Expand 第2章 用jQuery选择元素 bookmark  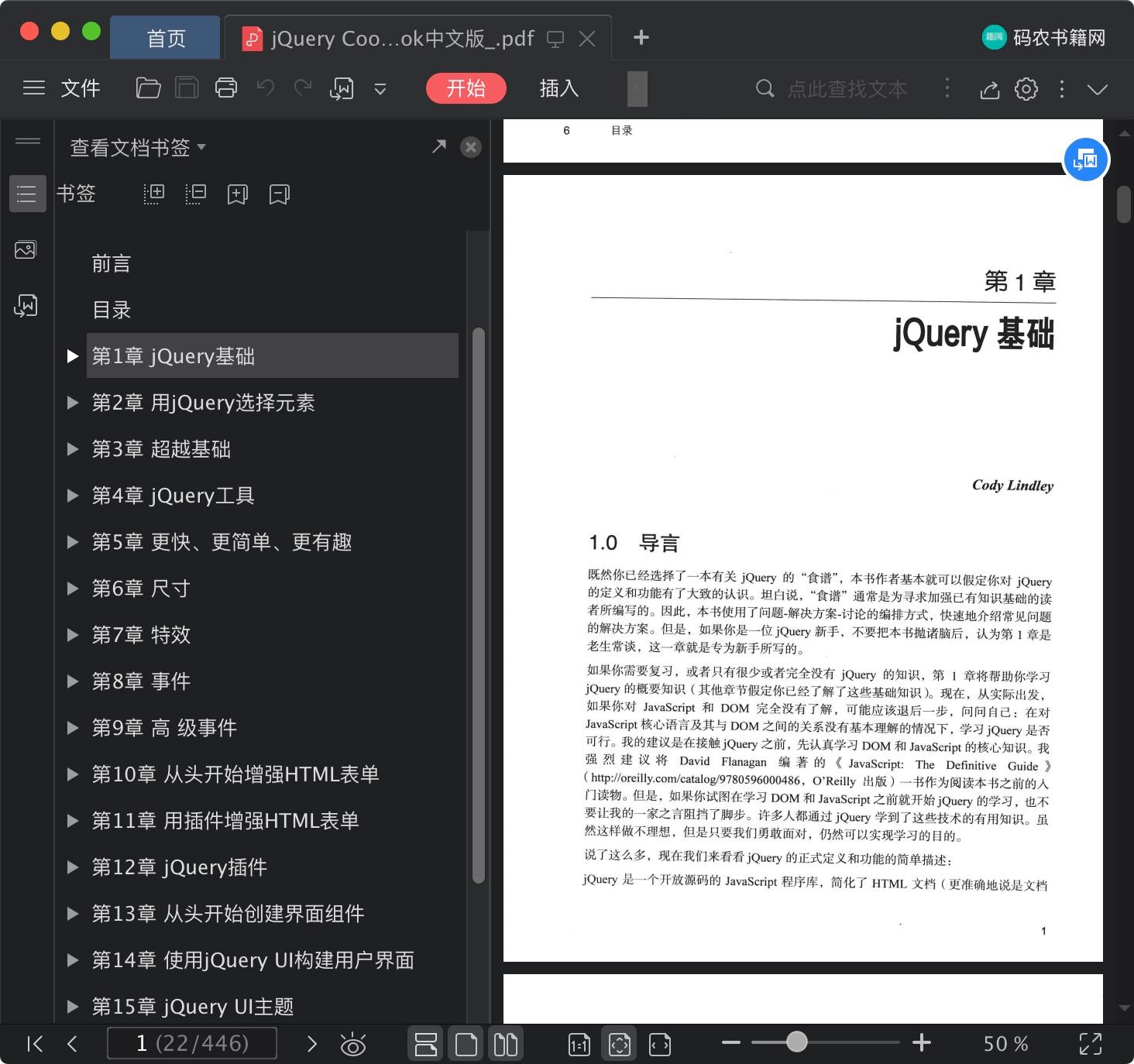(73, 403)
